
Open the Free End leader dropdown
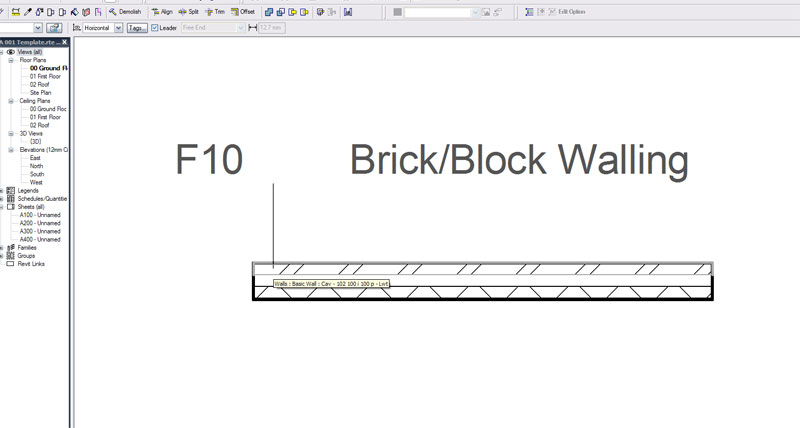241,28
